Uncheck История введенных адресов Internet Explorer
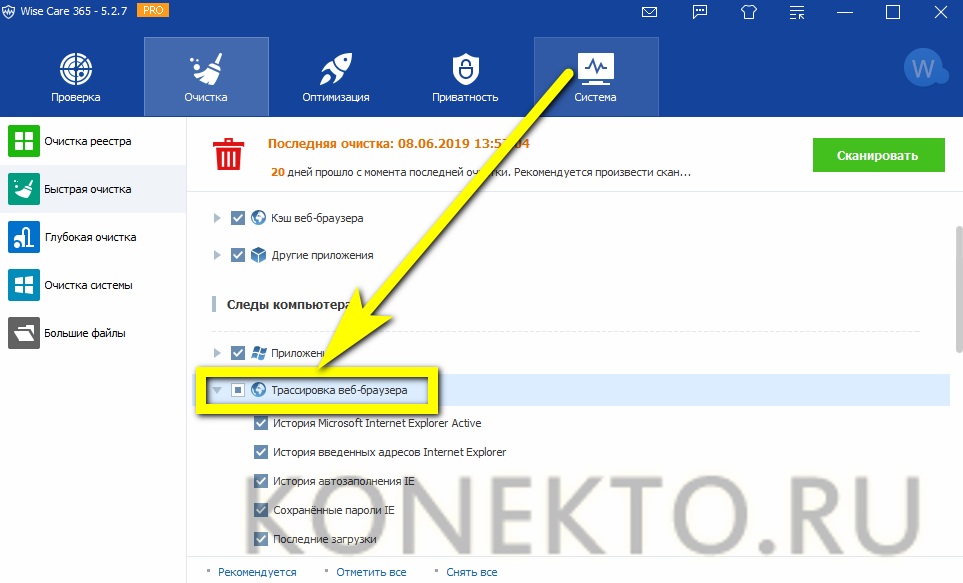963x583 pixels. (261, 452)
